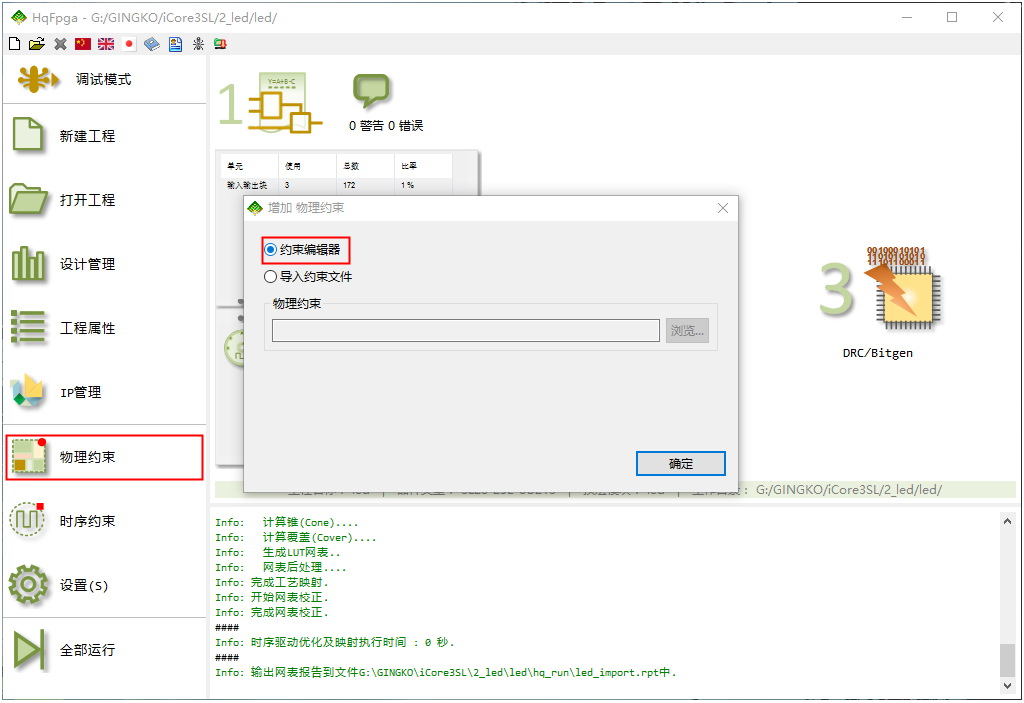Switch language with the Chinese flag icon
The image size is (1024, 703).
(x=83, y=44)
